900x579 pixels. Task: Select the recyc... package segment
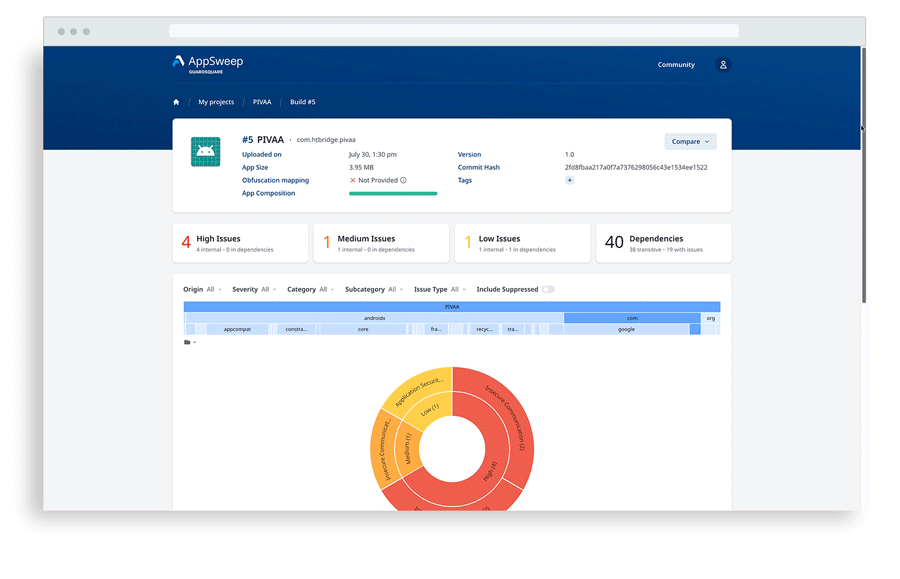(484, 329)
